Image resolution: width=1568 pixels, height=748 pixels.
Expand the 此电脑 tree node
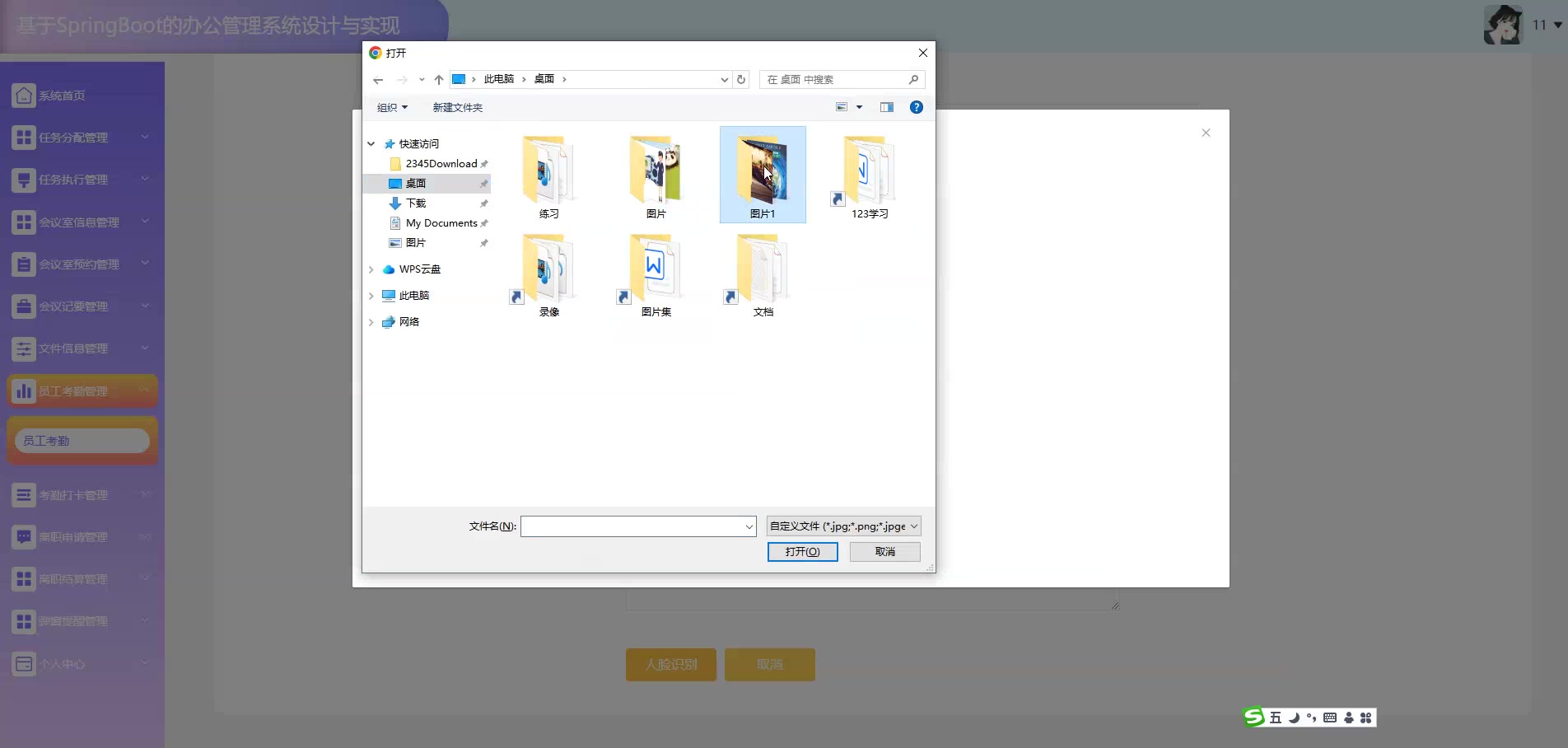[x=371, y=295]
